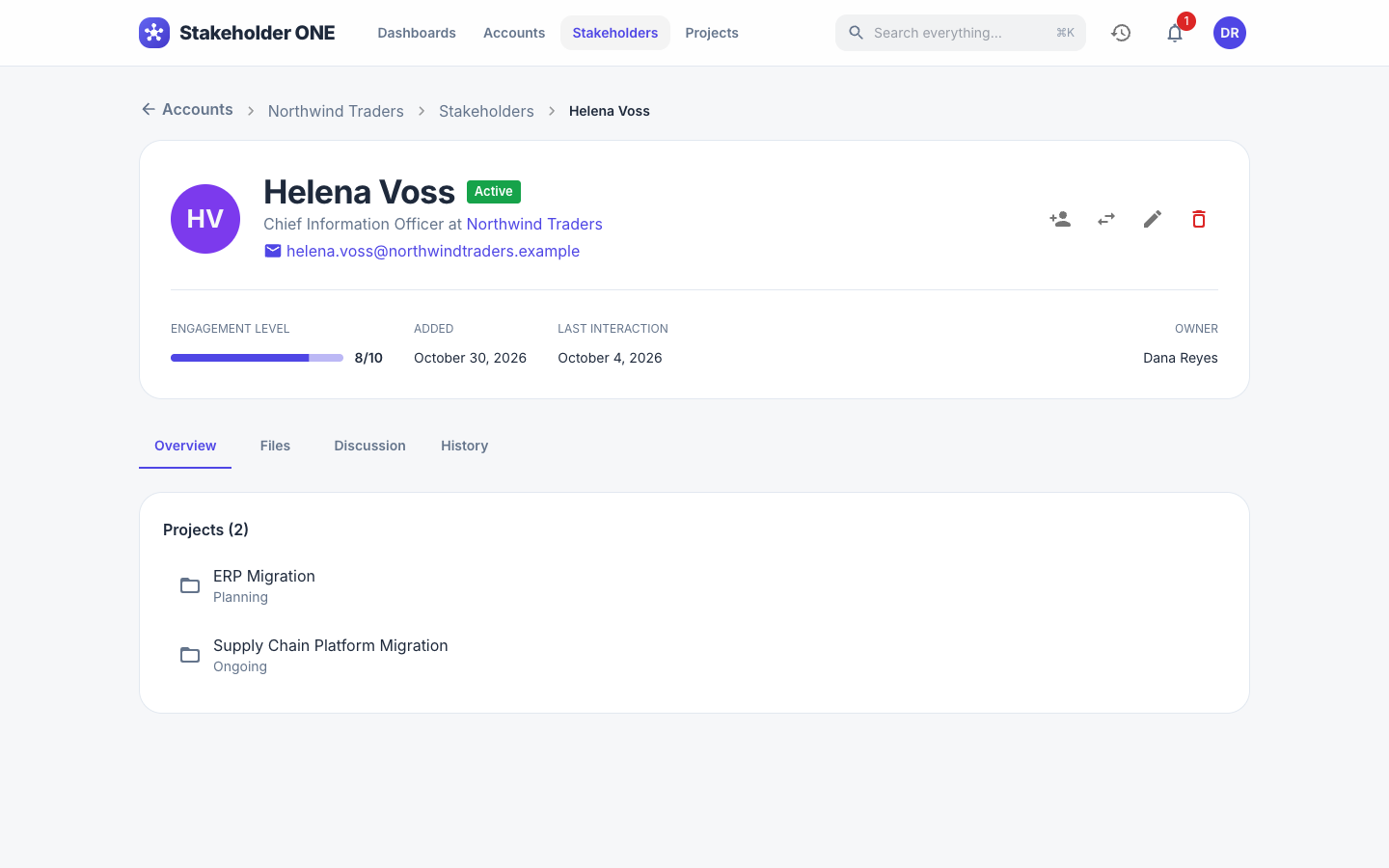Click the engagement level progress bar
1389x868 pixels.
point(257,358)
